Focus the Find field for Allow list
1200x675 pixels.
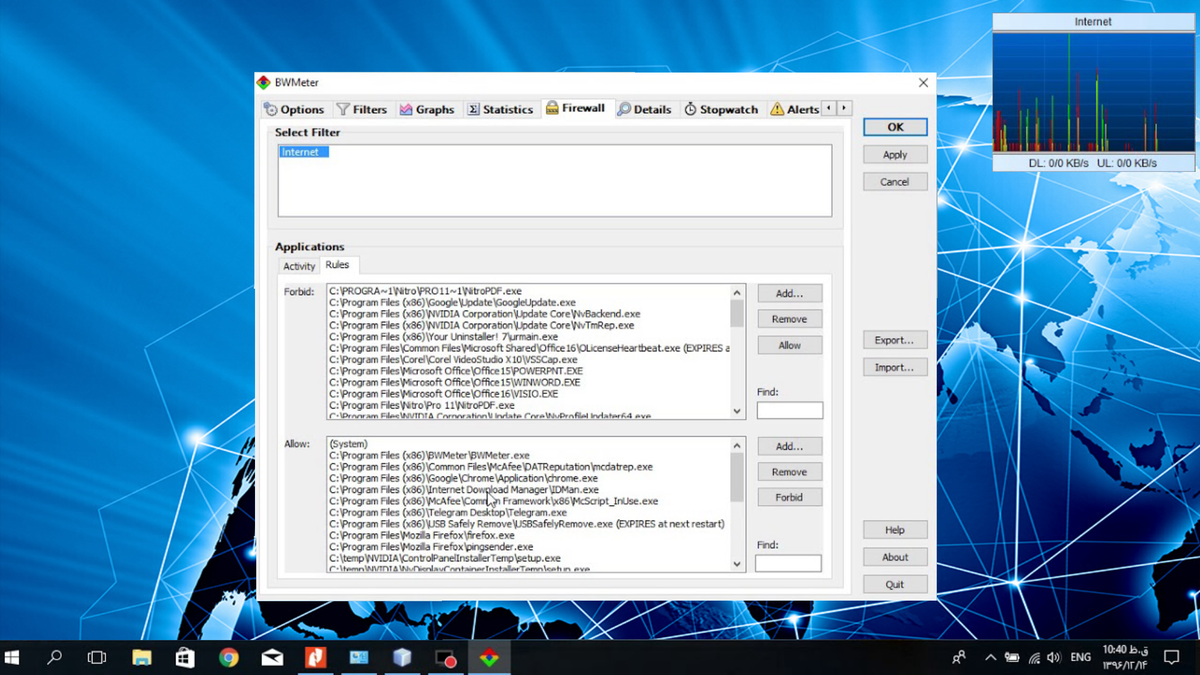788,563
